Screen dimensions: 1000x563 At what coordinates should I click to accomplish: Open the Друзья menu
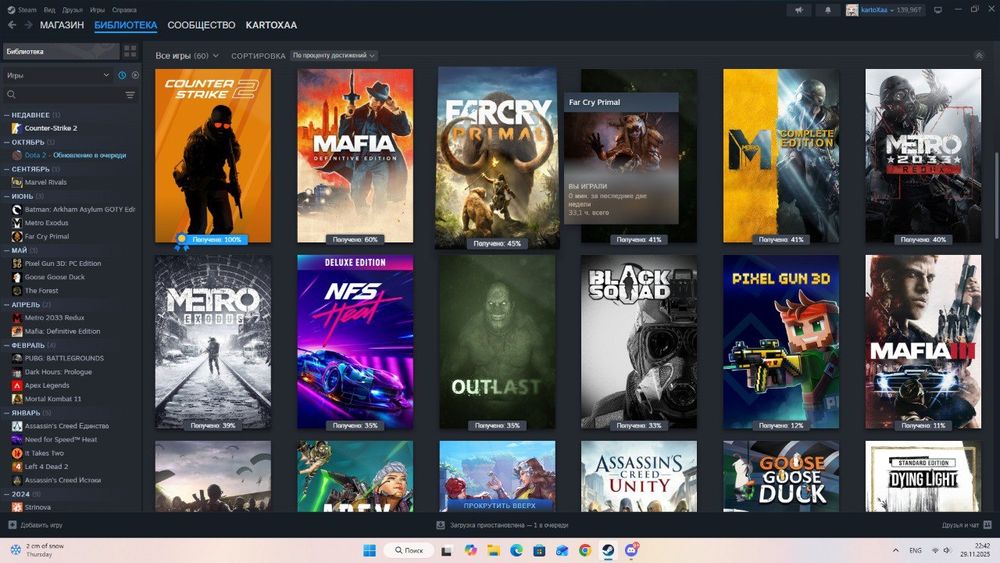73,10
